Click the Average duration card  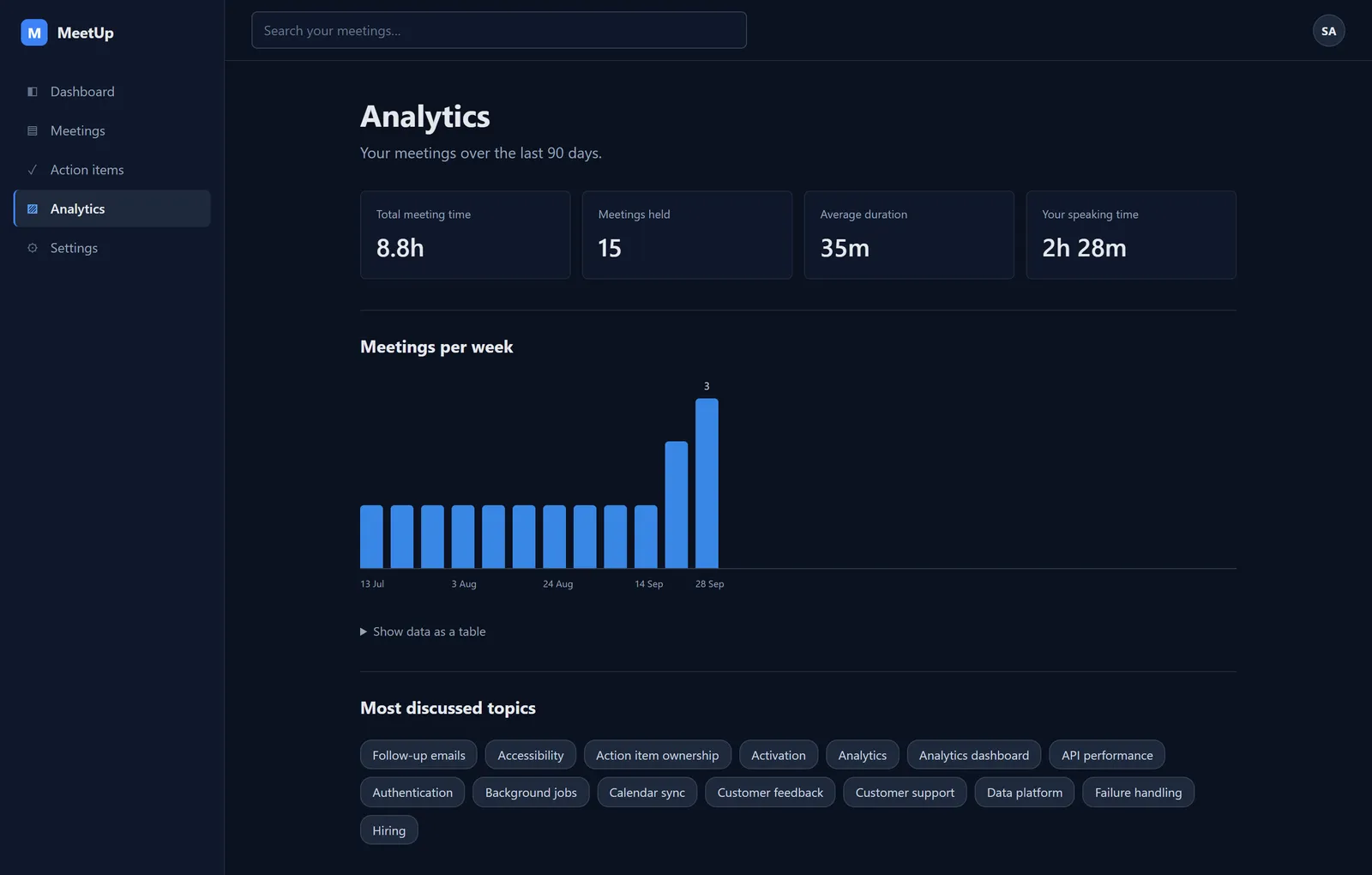pyautogui.click(x=909, y=235)
